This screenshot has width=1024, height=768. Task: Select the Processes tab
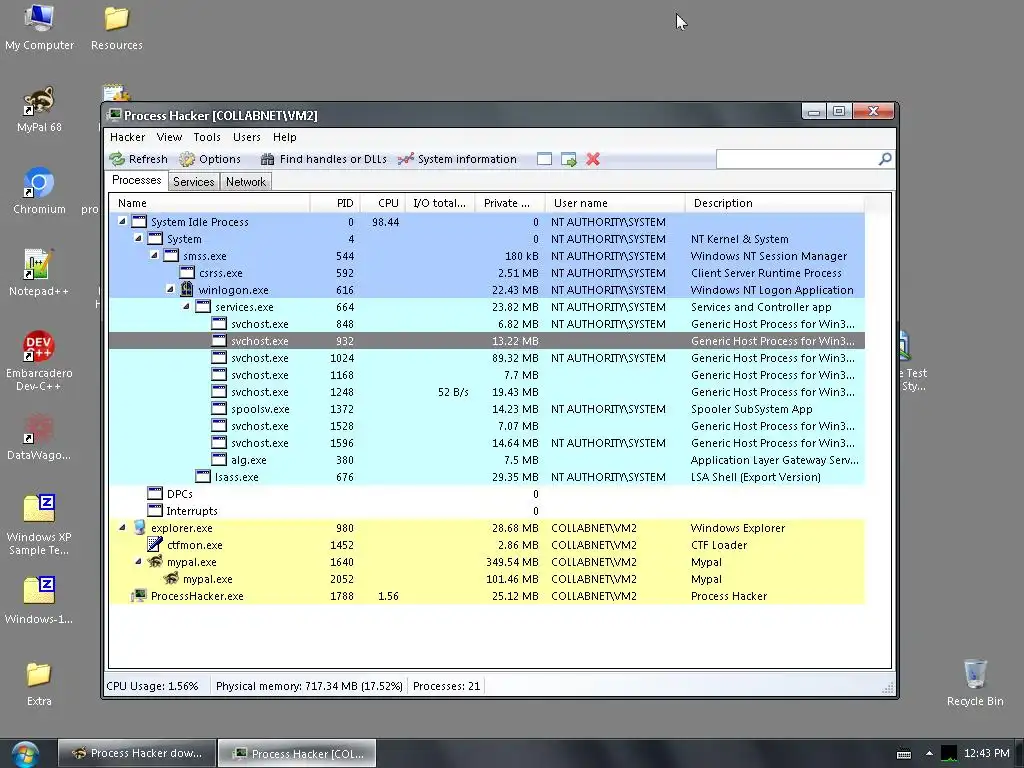coord(136,180)
